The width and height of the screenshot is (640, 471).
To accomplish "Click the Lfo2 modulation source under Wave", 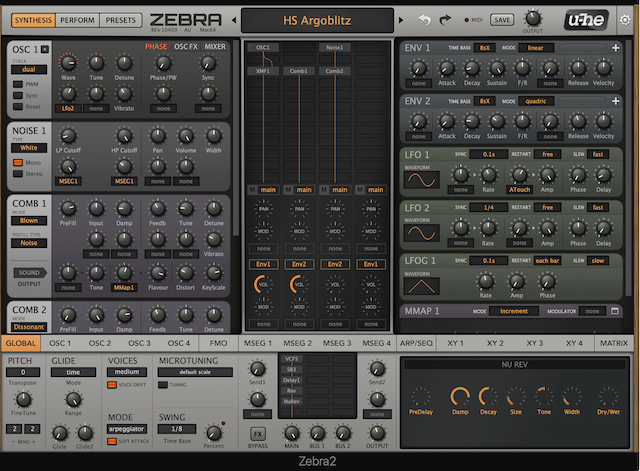I will tap(68, 109).
